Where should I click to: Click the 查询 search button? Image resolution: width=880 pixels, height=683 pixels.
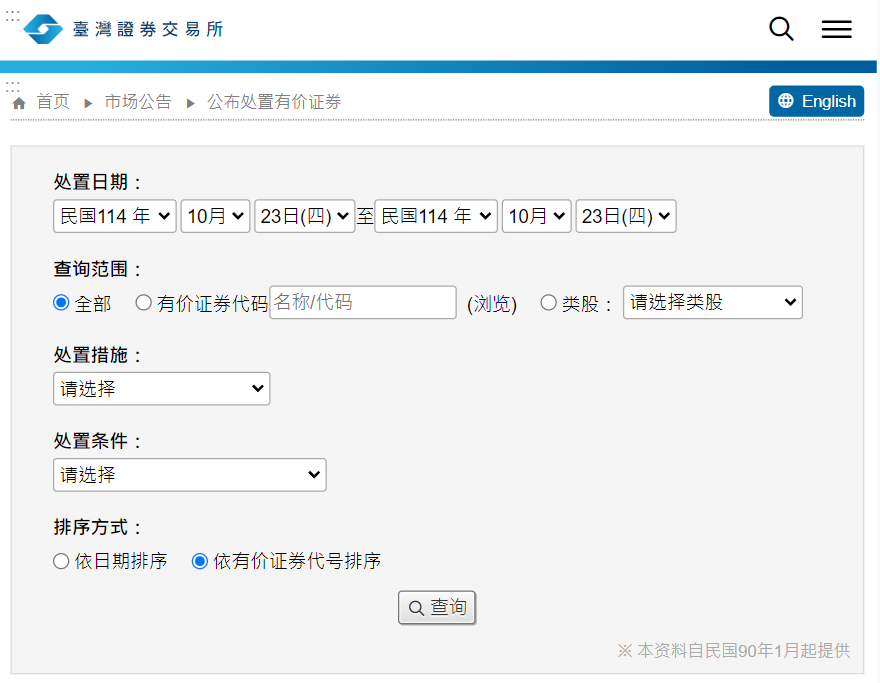[x=437, y=607]
